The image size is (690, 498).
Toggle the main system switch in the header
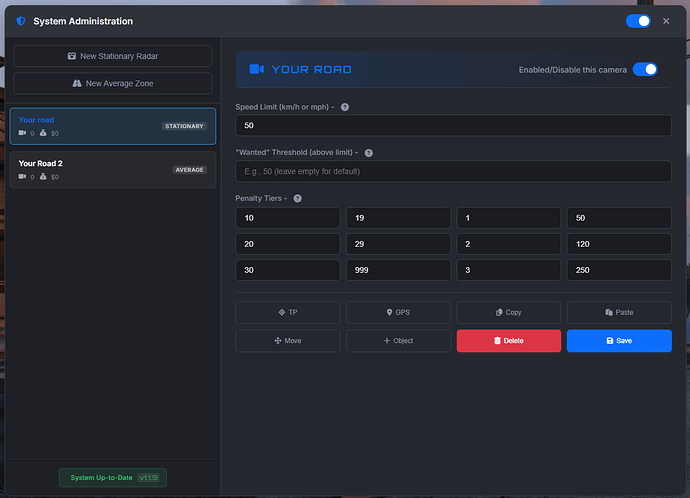638,21
